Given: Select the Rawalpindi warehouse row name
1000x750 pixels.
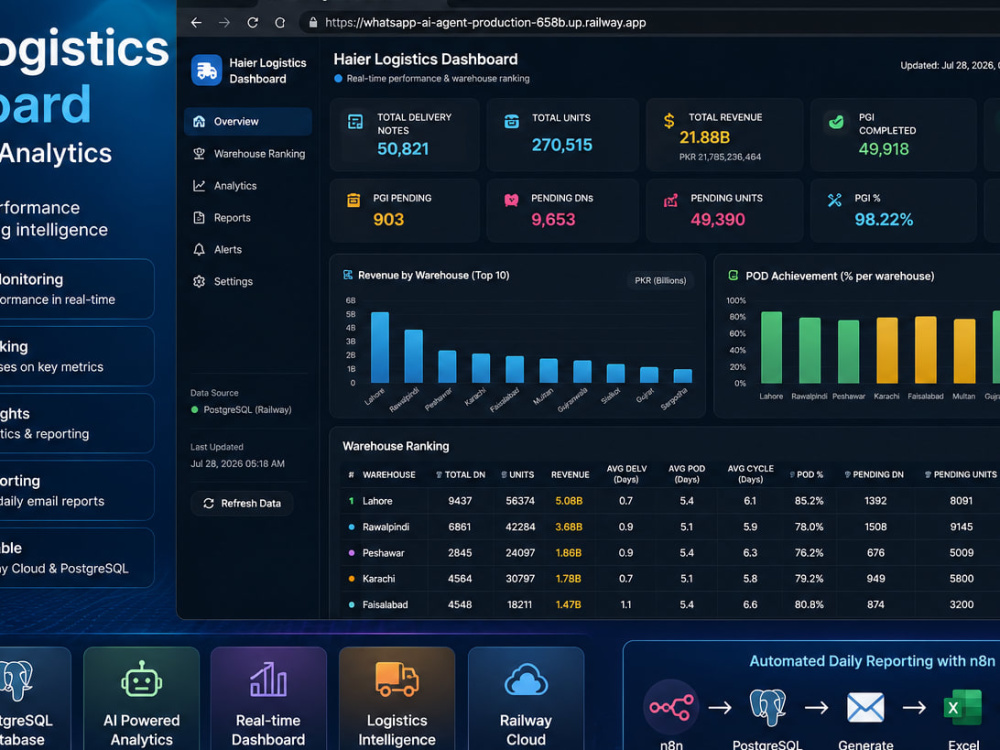Looking at the screenshot, I should click(386, 527).
